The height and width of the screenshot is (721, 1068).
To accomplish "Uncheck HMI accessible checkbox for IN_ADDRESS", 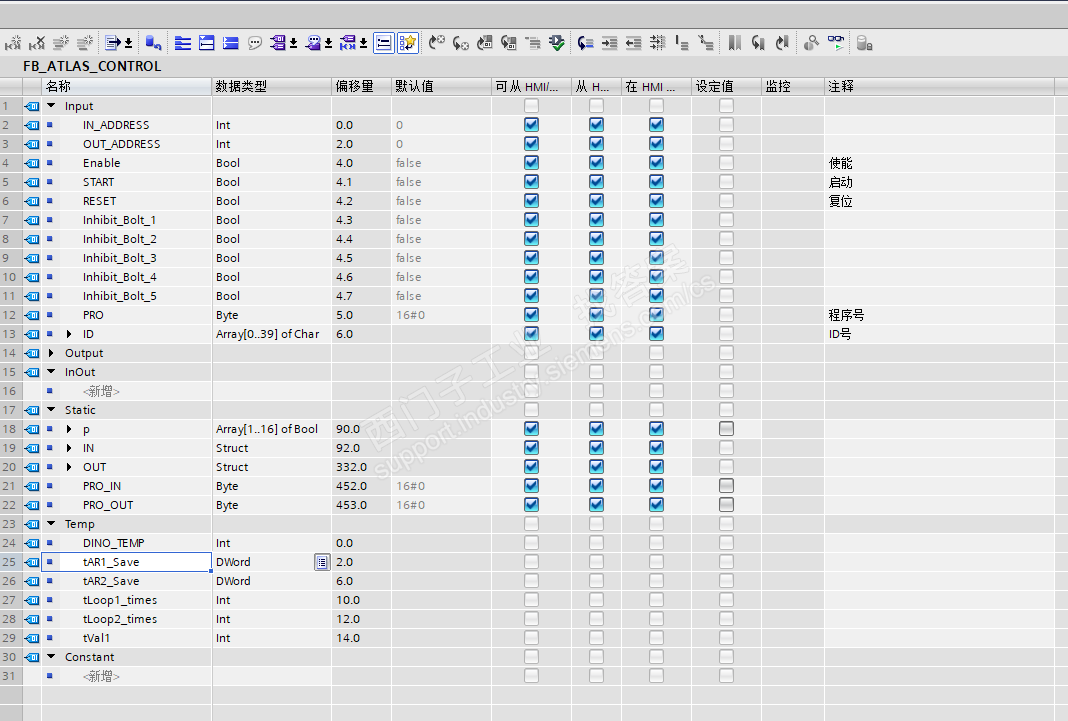I will pyautogui.click(x=531, y=125).
